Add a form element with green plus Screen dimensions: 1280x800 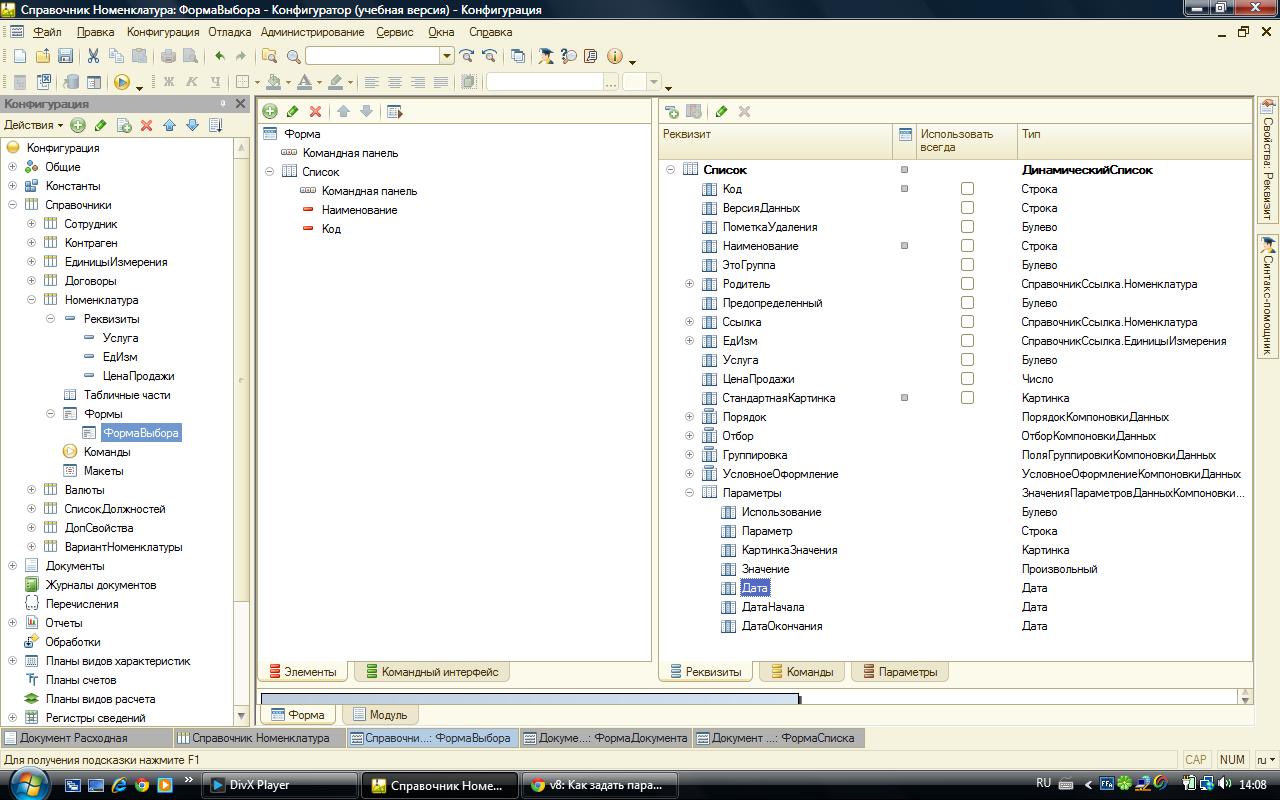pos(270,111)
